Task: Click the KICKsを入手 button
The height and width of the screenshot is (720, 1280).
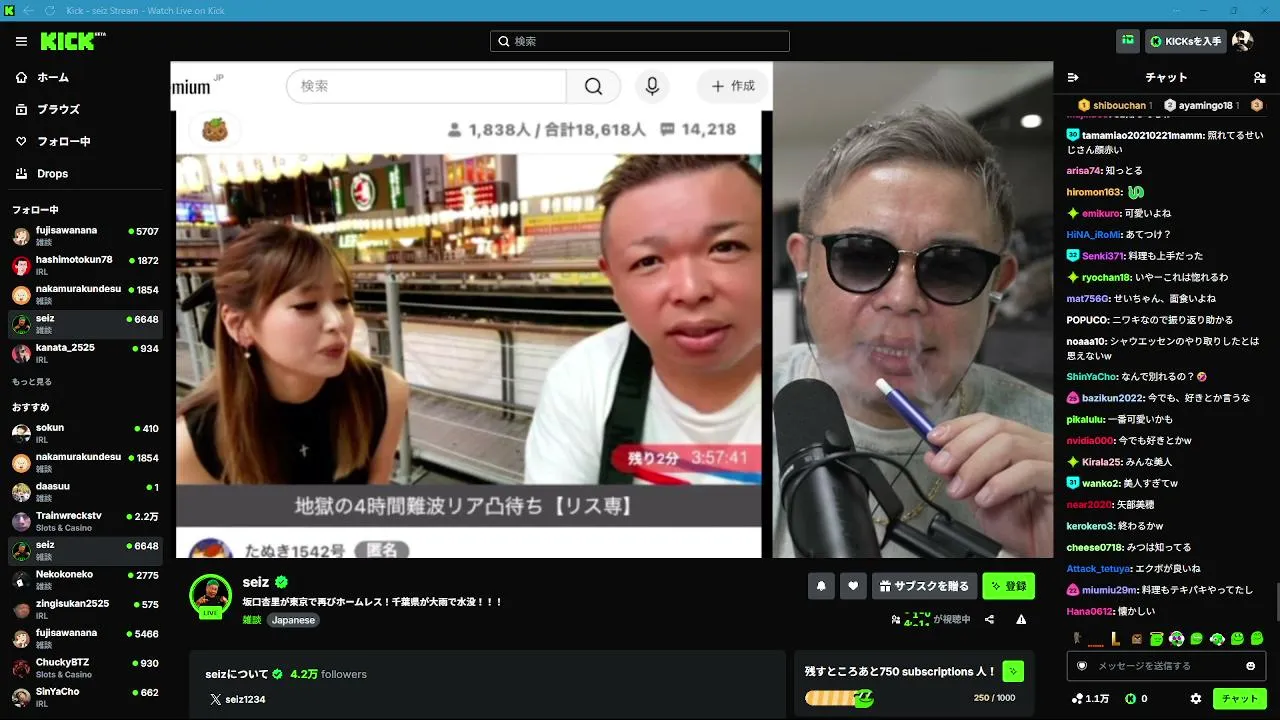Action: pyautogui.click(x=1186, y=41)
